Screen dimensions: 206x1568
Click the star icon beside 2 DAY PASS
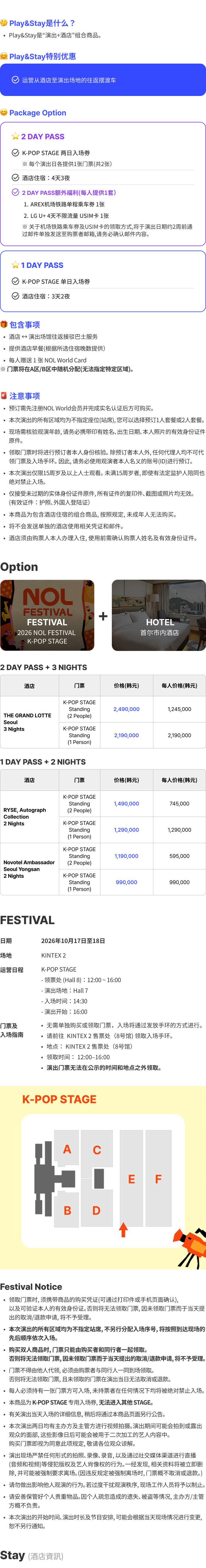tap(15, 136)
